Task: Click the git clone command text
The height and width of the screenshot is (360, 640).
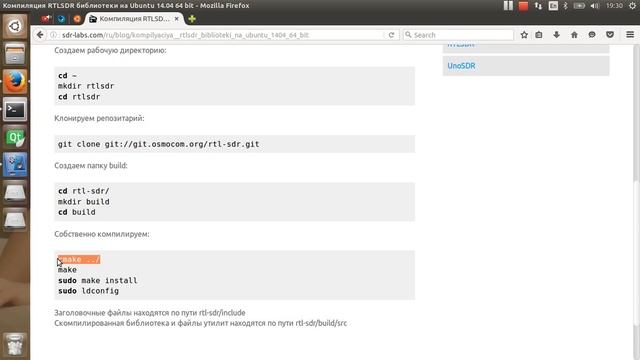Action: (158, 144)
